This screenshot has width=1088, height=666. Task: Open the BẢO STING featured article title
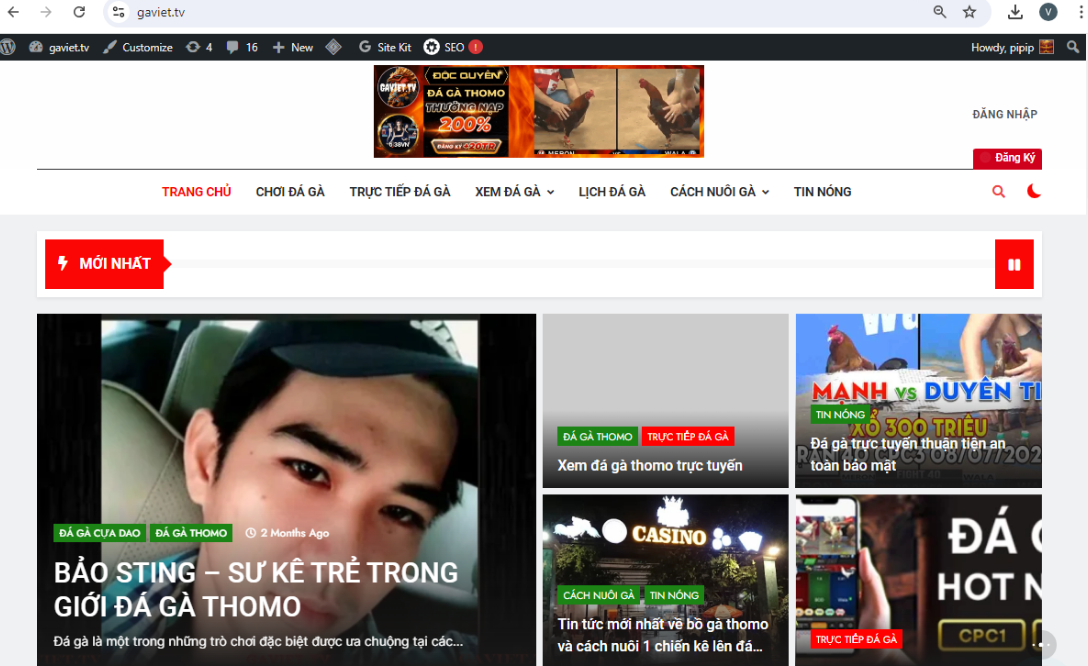pos(256,590)
